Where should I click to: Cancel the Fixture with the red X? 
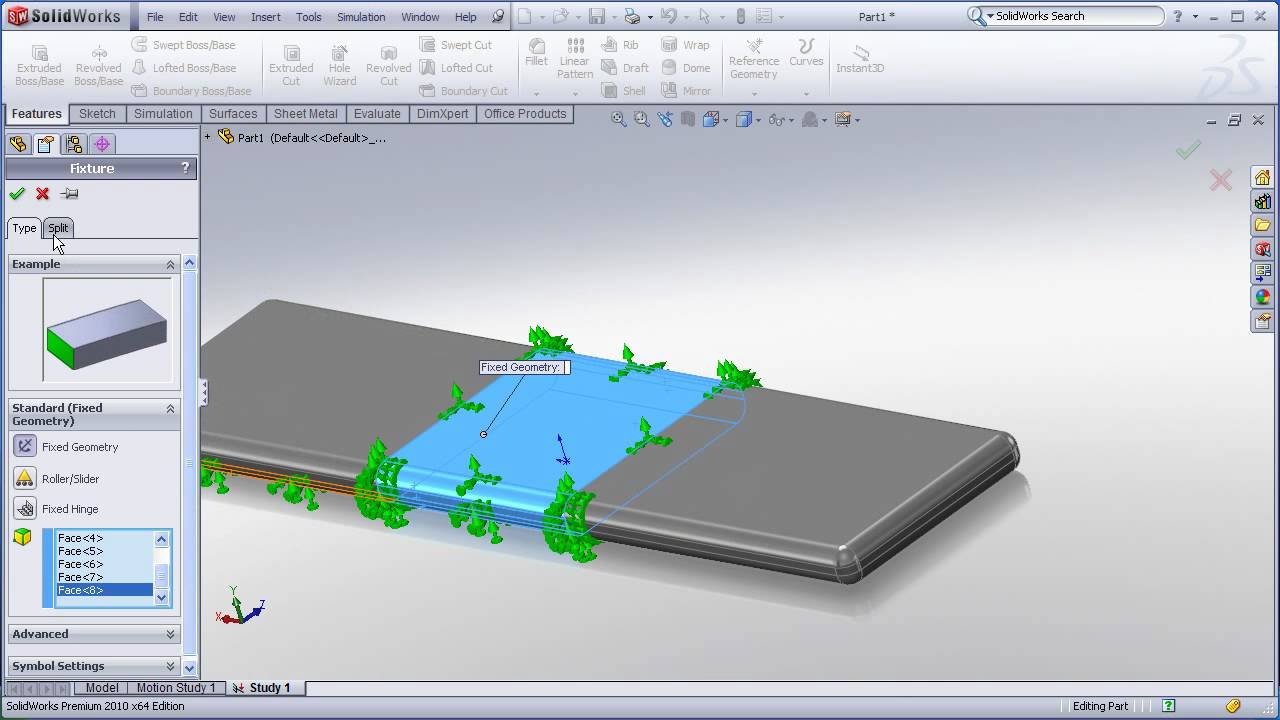(x=42, y=194)
